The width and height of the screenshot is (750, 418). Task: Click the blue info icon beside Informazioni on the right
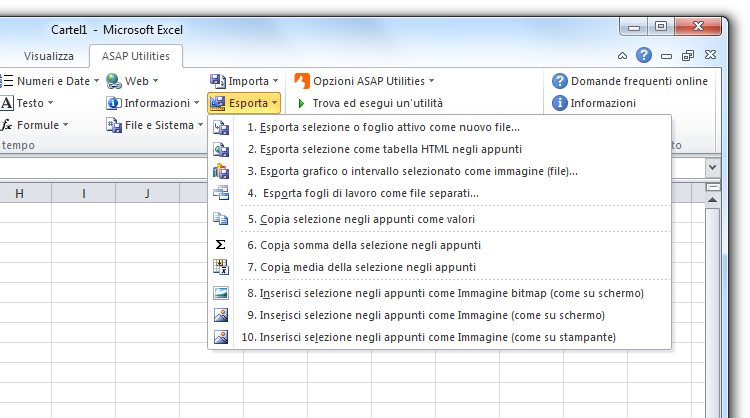(560, 103)
